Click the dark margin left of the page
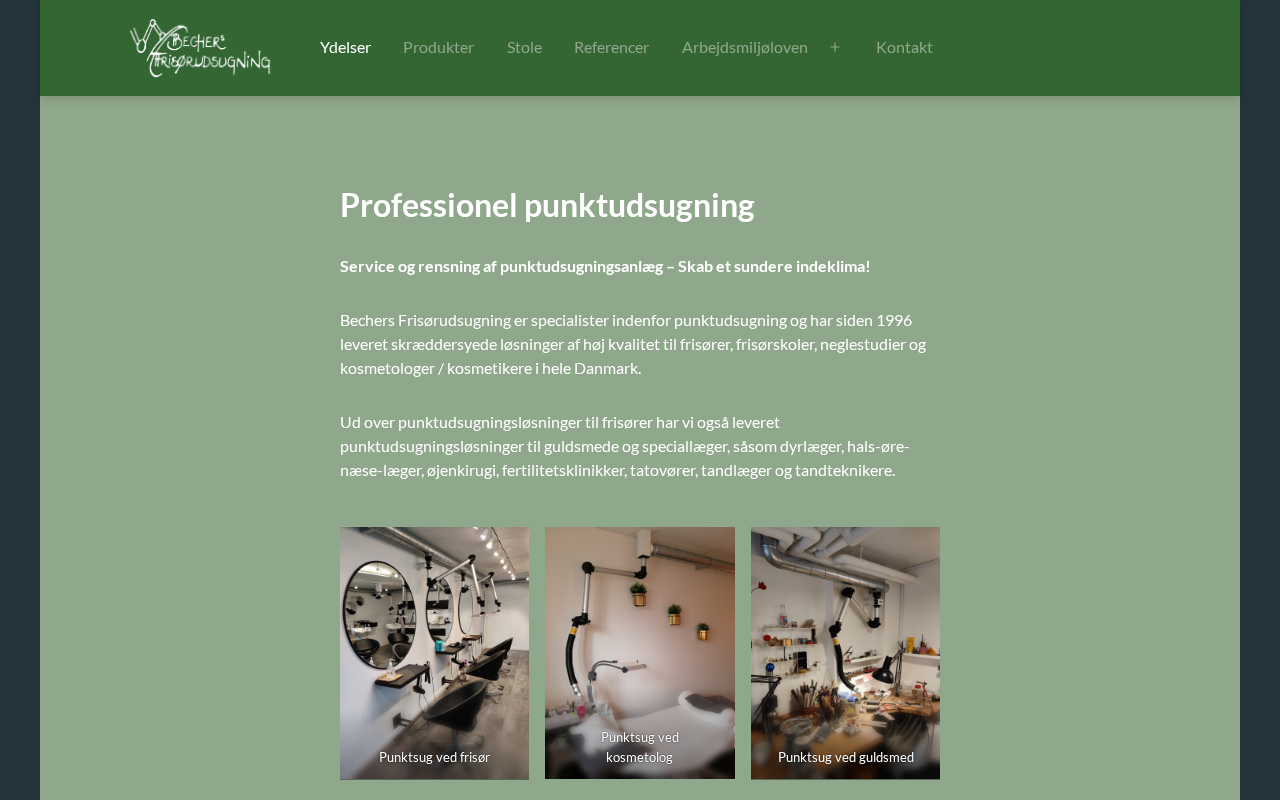Viewport: 1280px width, 800px height. click(20, 400)
